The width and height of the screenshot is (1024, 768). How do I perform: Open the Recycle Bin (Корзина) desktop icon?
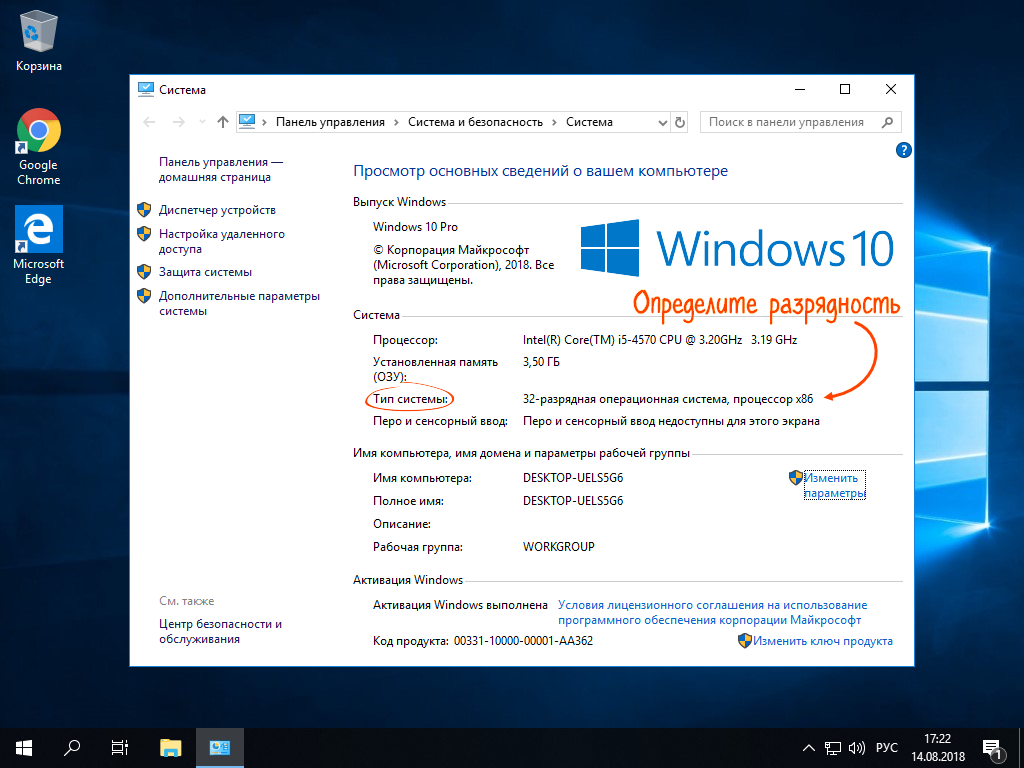(x=39, y=40)
